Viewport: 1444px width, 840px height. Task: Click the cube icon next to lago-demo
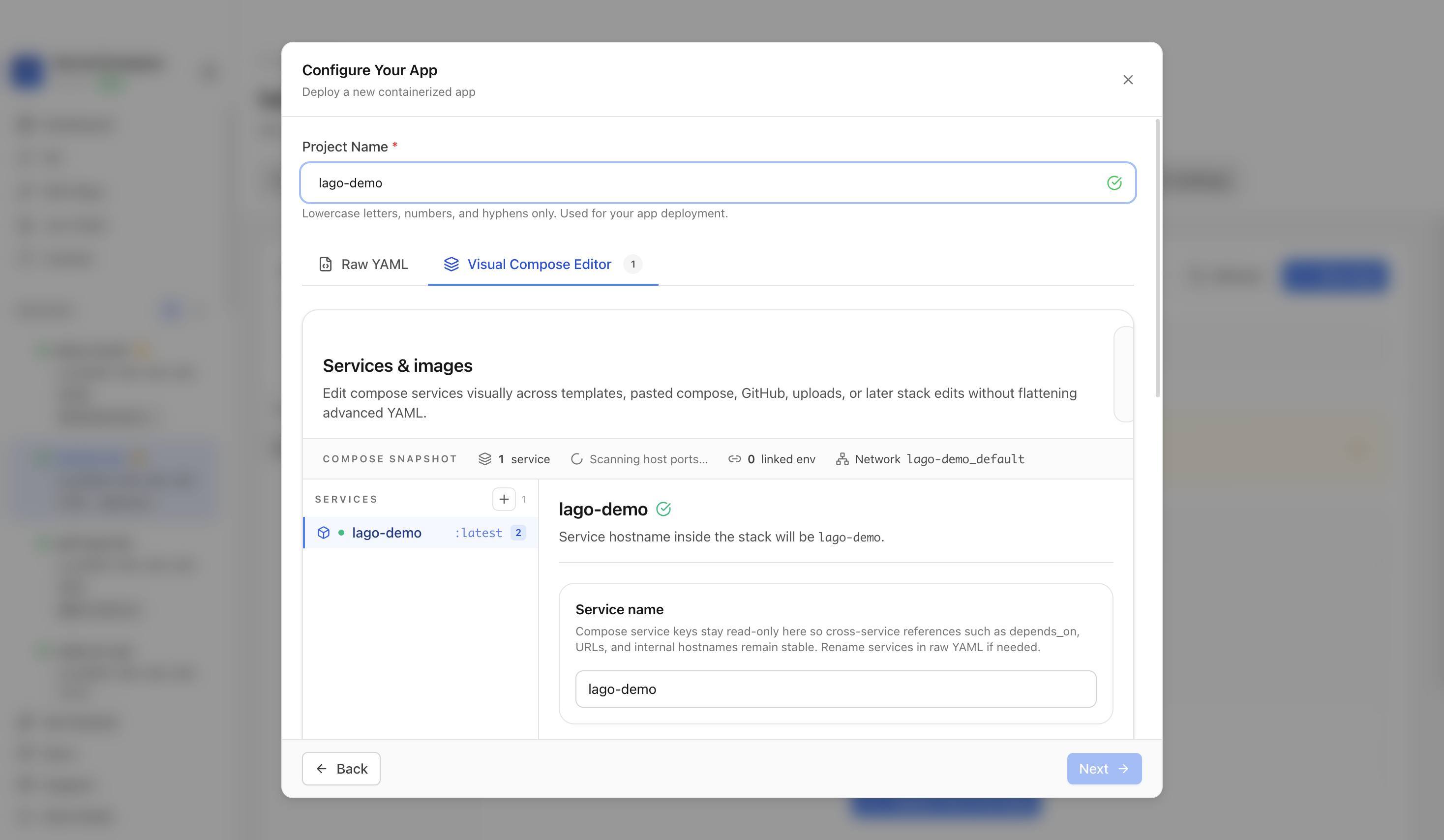point(324,533)
